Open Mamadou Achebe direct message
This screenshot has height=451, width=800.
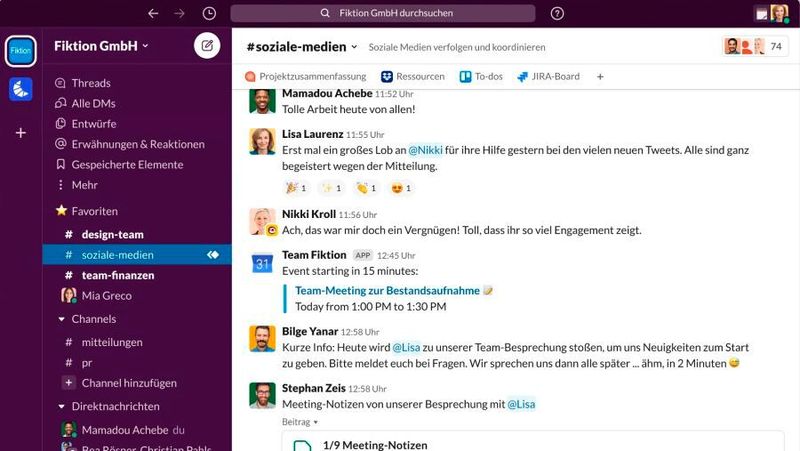pos(123,430)
